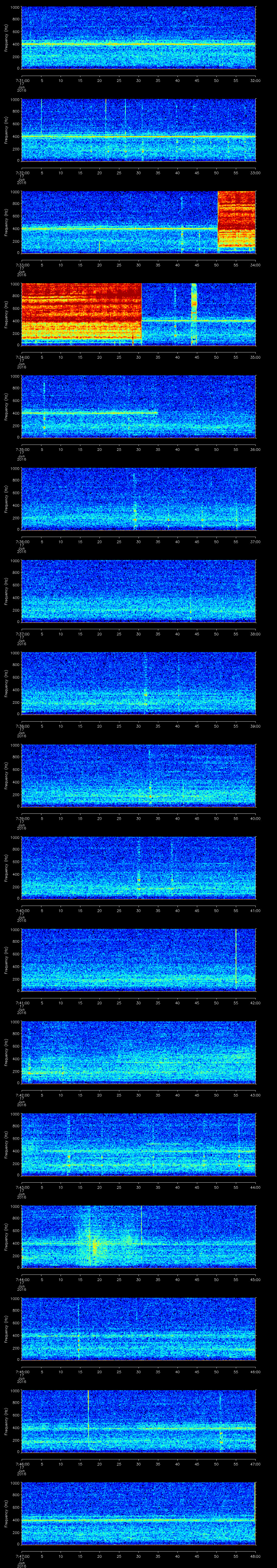
Task: Click the 7:42:00 spectrogram panel
Action: (x=138, y=1052)
